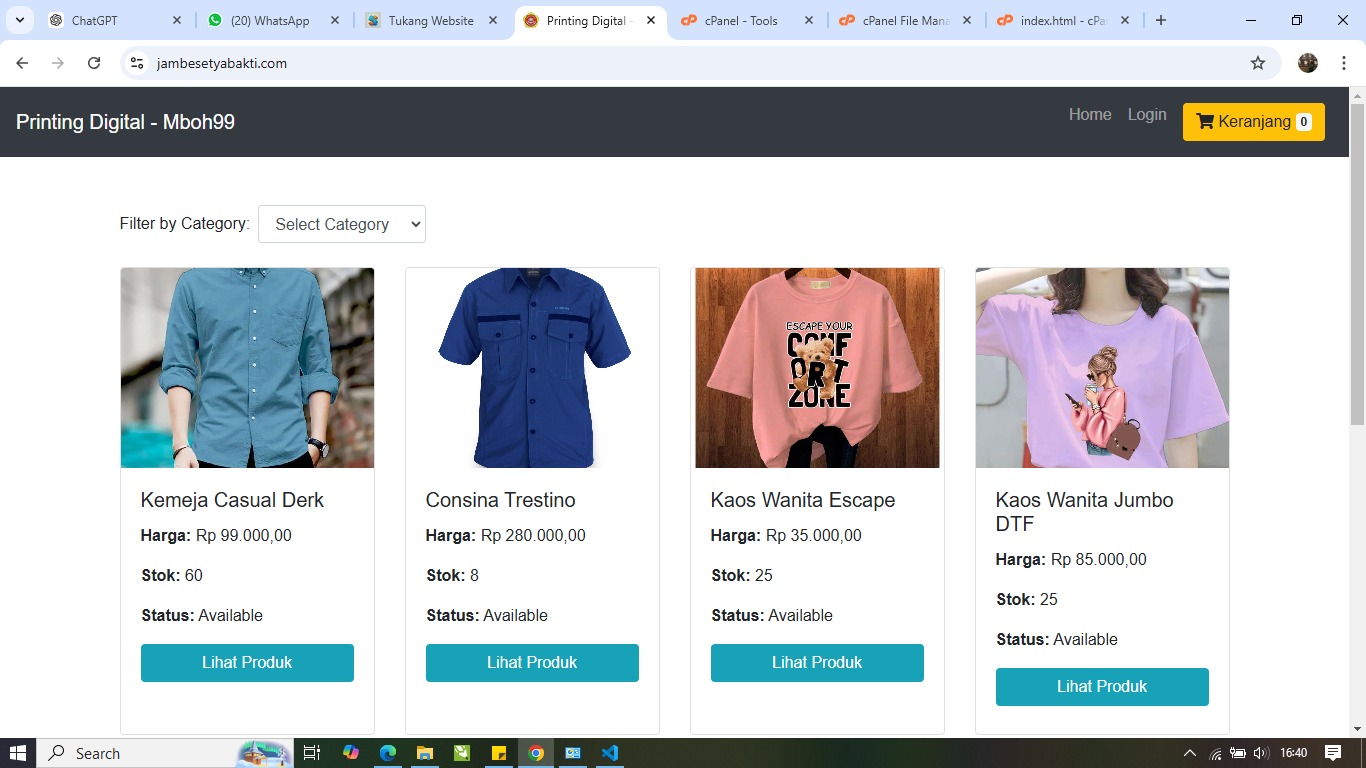Image resolution: width=1366 pixels, height=768 pixels.
Task: Switch to the cPanel File Manager tab
Action: pyautogui.click(x=905, y=20)
